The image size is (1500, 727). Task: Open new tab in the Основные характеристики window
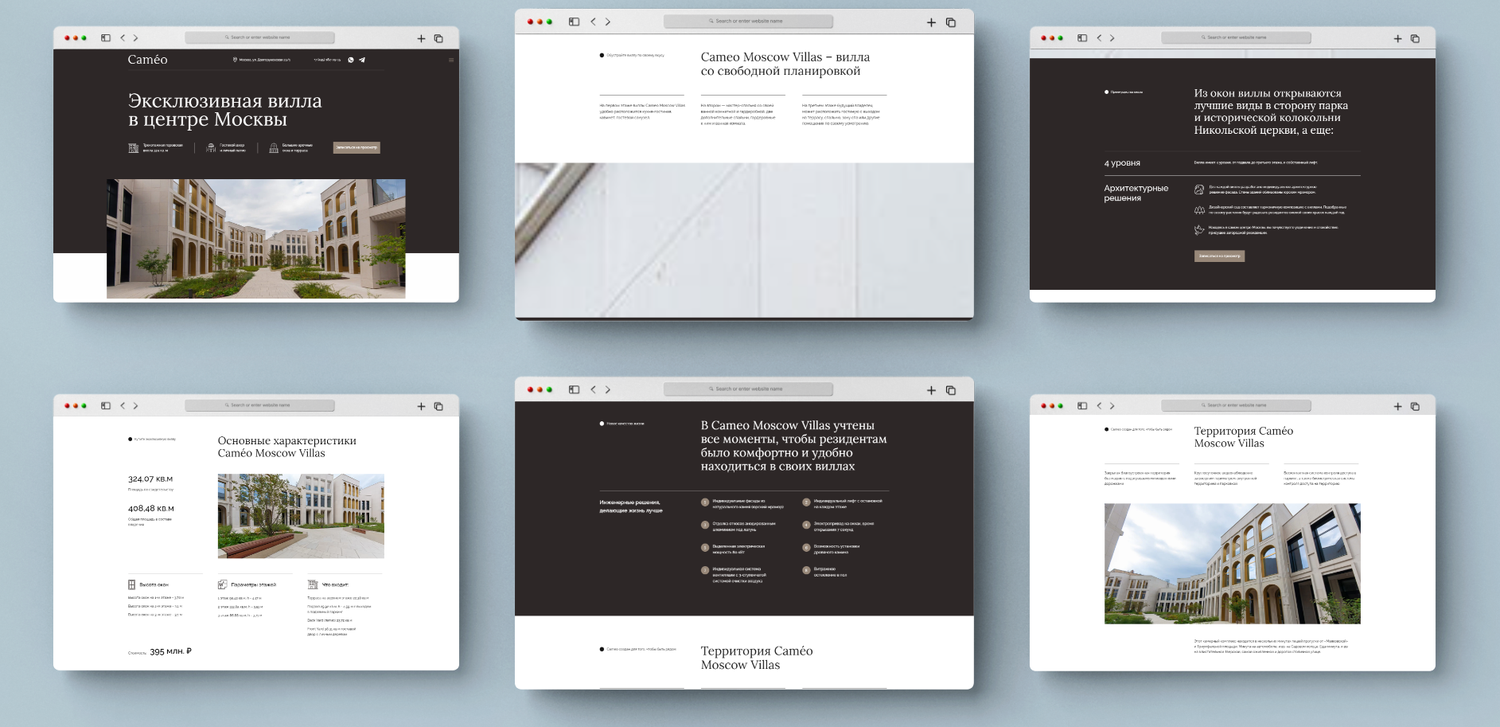[x=421, y=407]
